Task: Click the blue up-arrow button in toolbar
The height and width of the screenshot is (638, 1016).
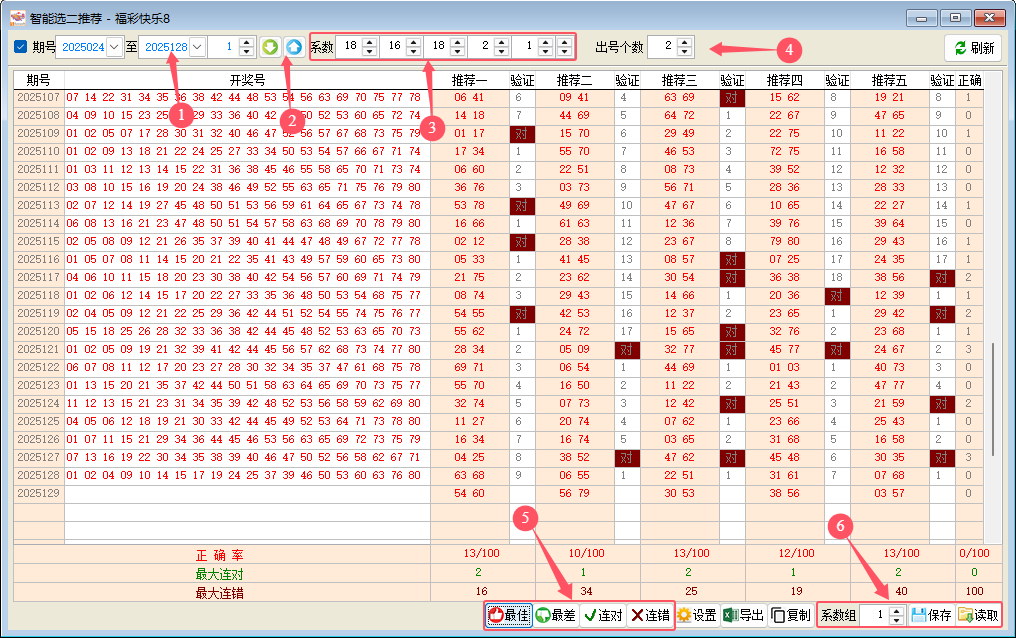Action: click(x=293, y=47)
